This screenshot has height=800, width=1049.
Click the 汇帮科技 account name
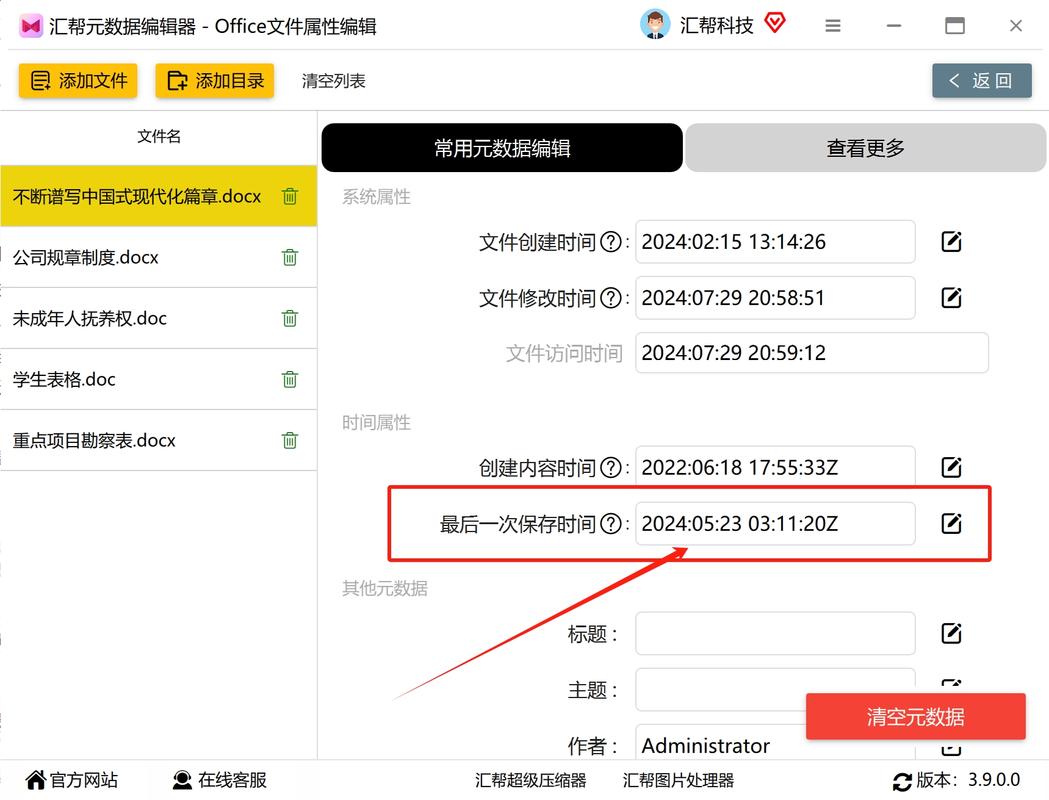point(717,25)
